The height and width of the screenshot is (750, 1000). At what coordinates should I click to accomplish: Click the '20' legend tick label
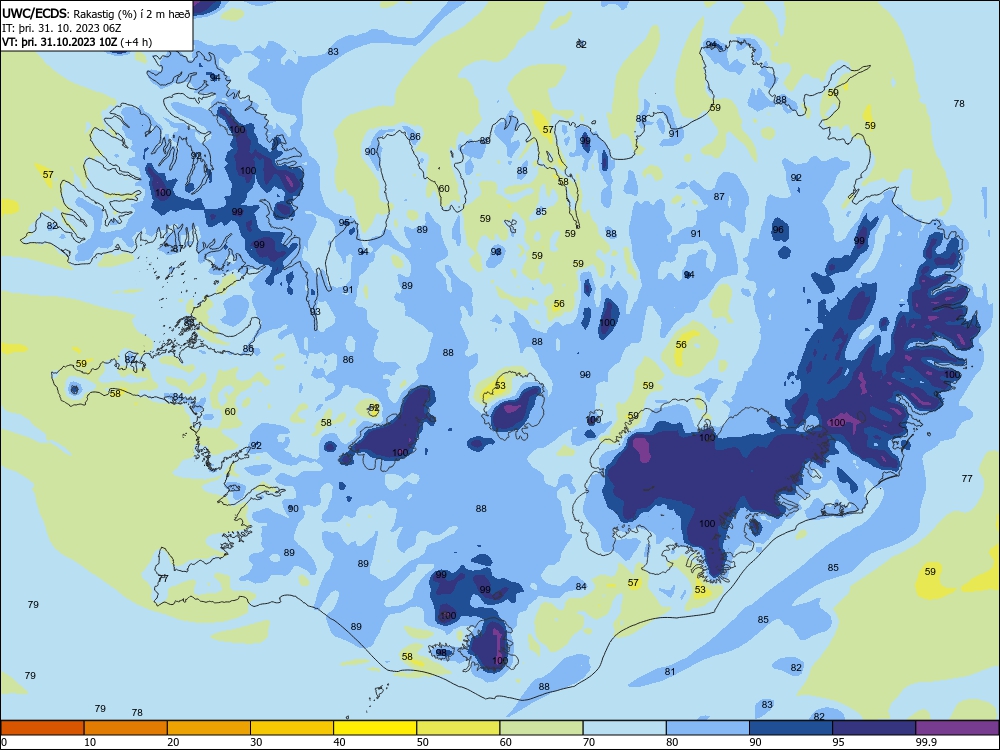coord(173,742)
